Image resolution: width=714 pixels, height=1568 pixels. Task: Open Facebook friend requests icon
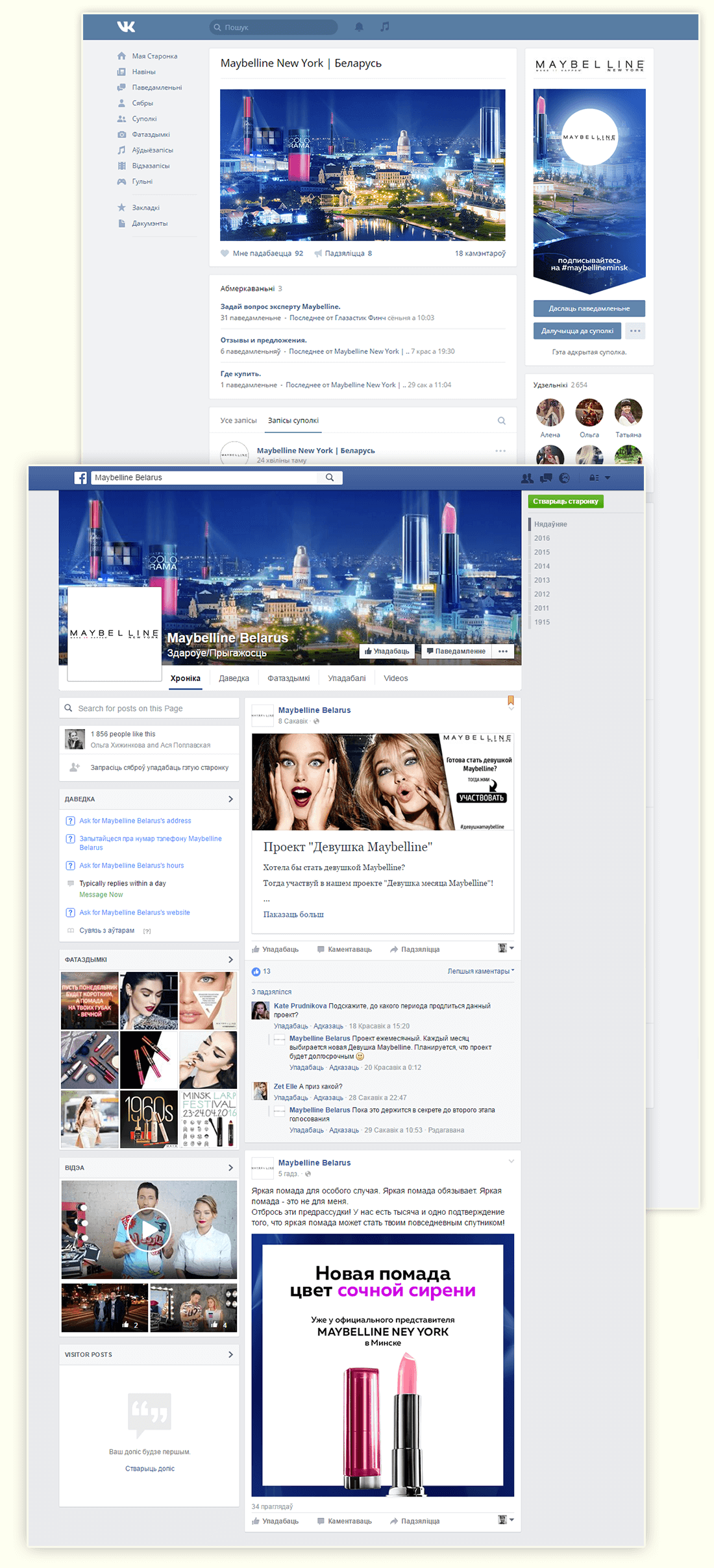tap(527, 478)
